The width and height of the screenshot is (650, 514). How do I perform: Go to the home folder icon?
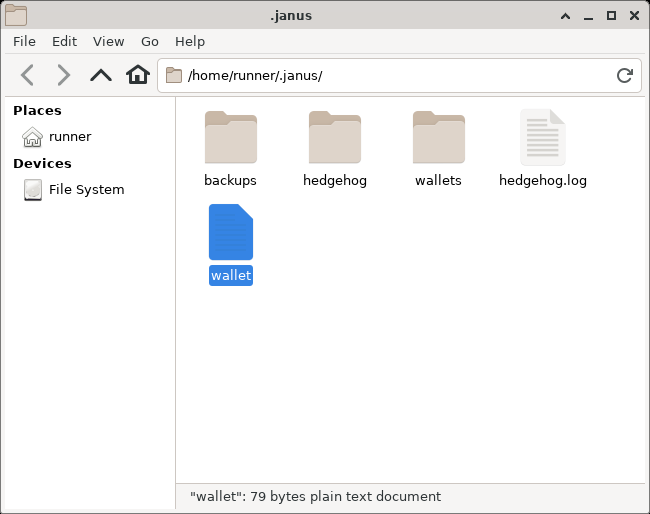pyautogui.click(x=138, y=75)
